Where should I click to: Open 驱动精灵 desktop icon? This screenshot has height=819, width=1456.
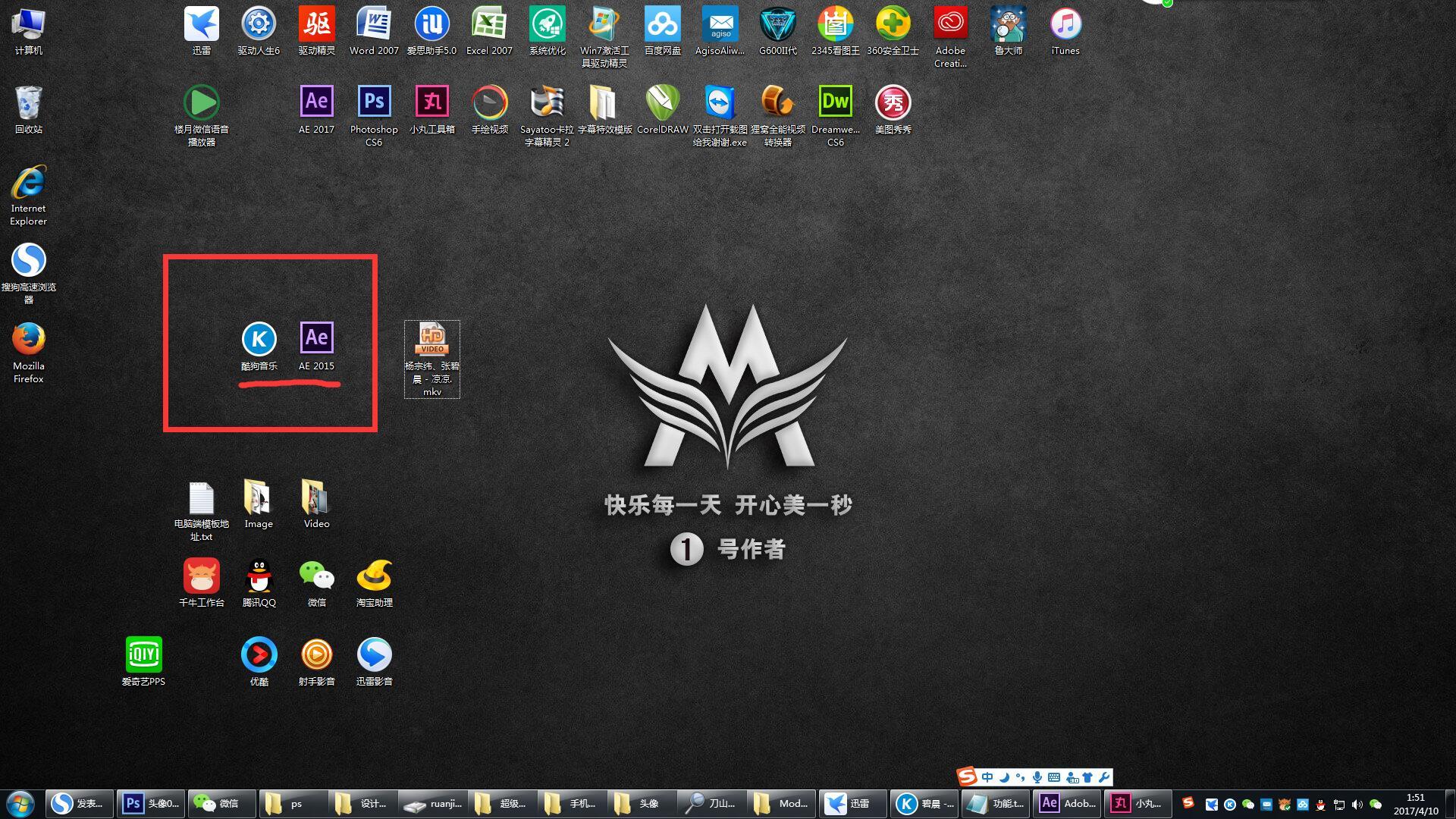(x=316, y=31)
